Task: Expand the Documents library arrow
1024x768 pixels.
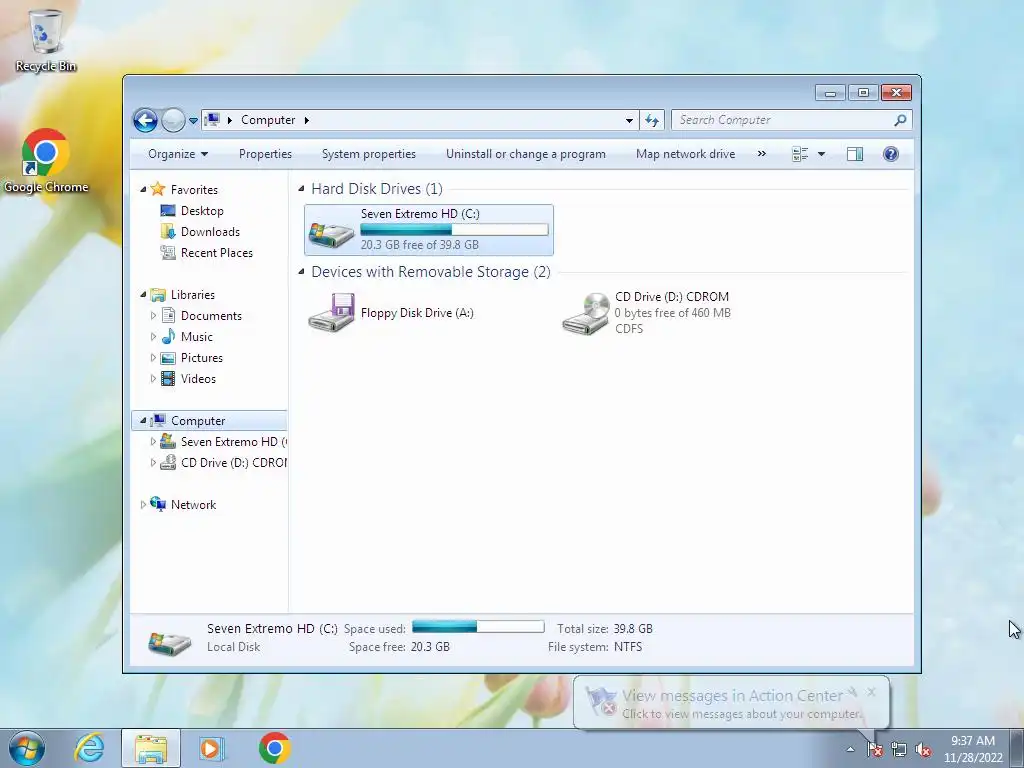Action: click(x=153, y=315)
